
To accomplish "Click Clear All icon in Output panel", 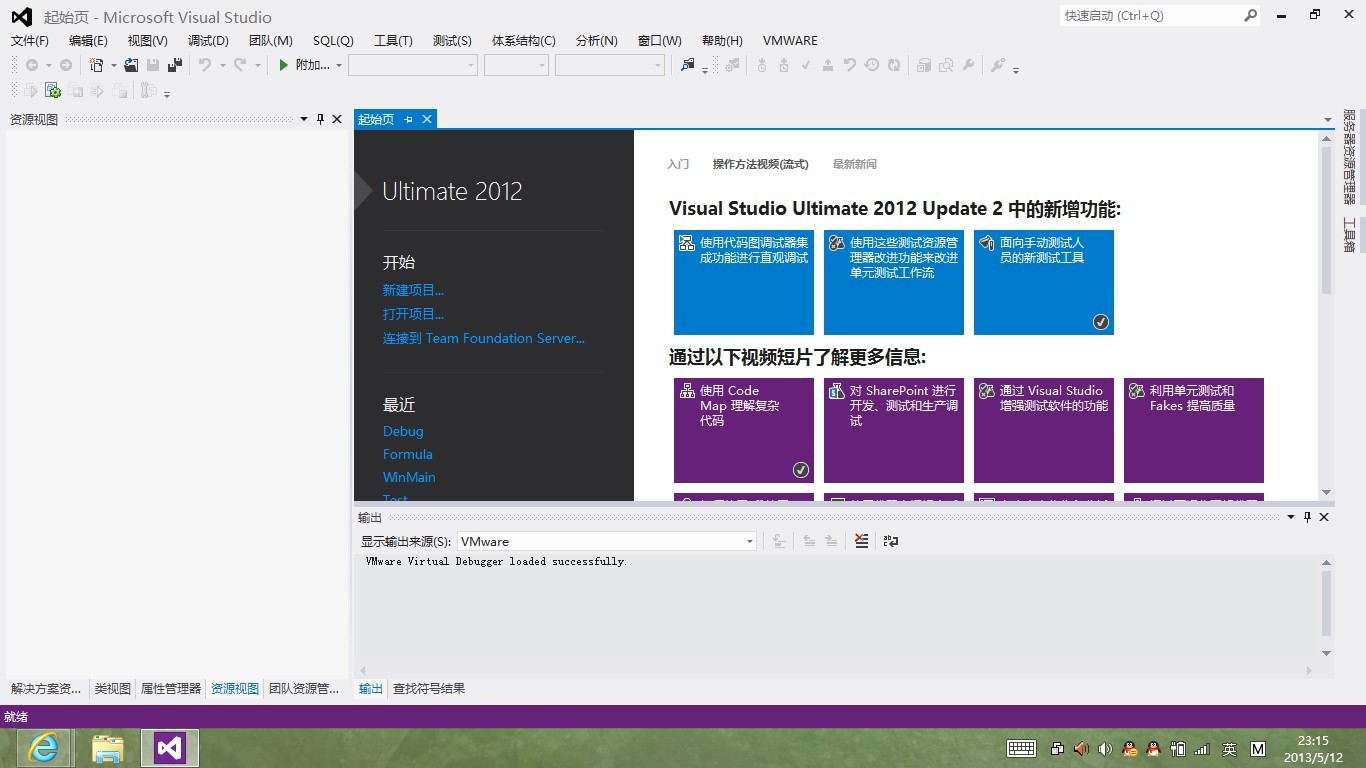I will point(862,541).
